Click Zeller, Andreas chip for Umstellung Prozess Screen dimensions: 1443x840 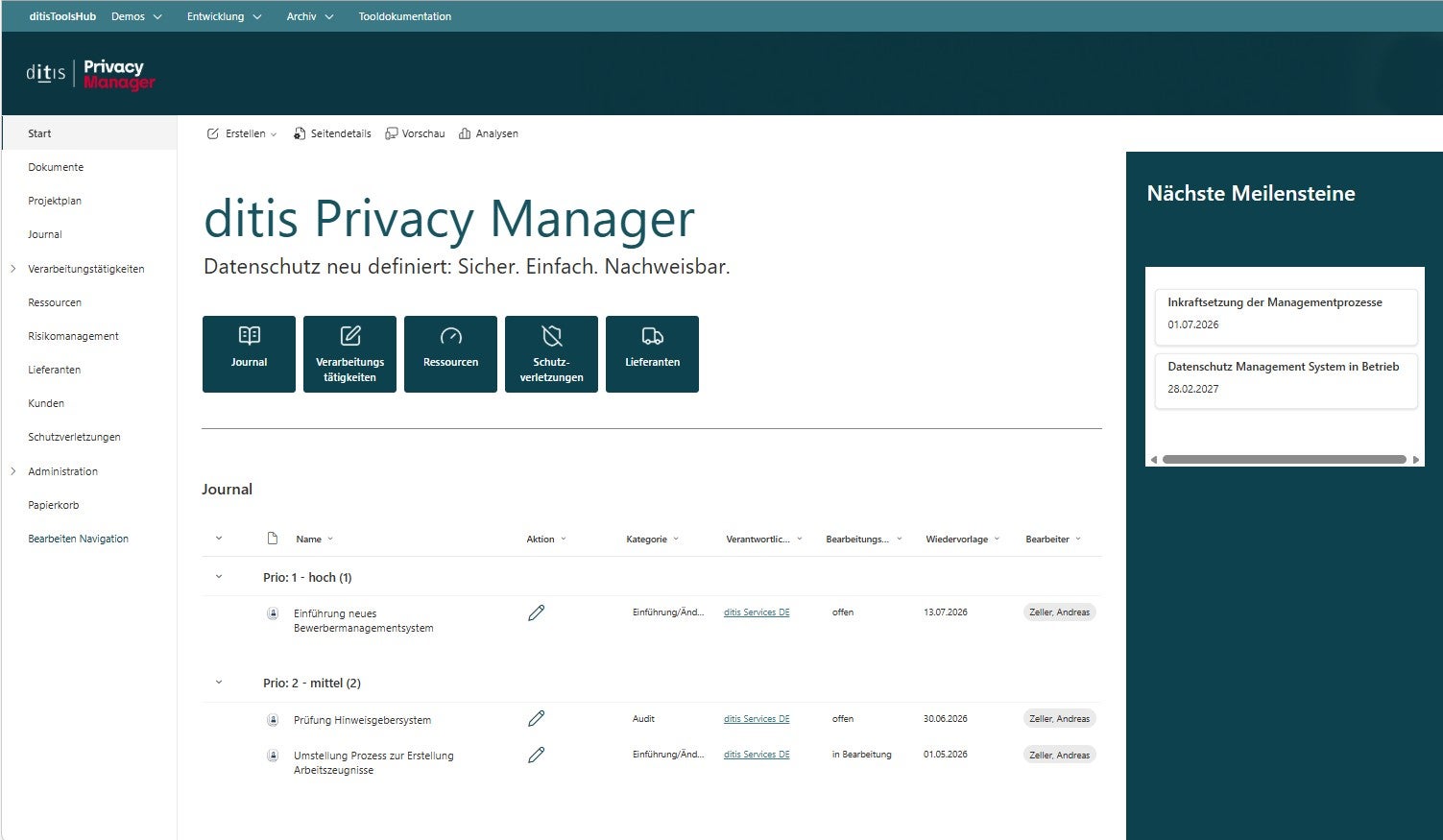(x=1059, y=756)
